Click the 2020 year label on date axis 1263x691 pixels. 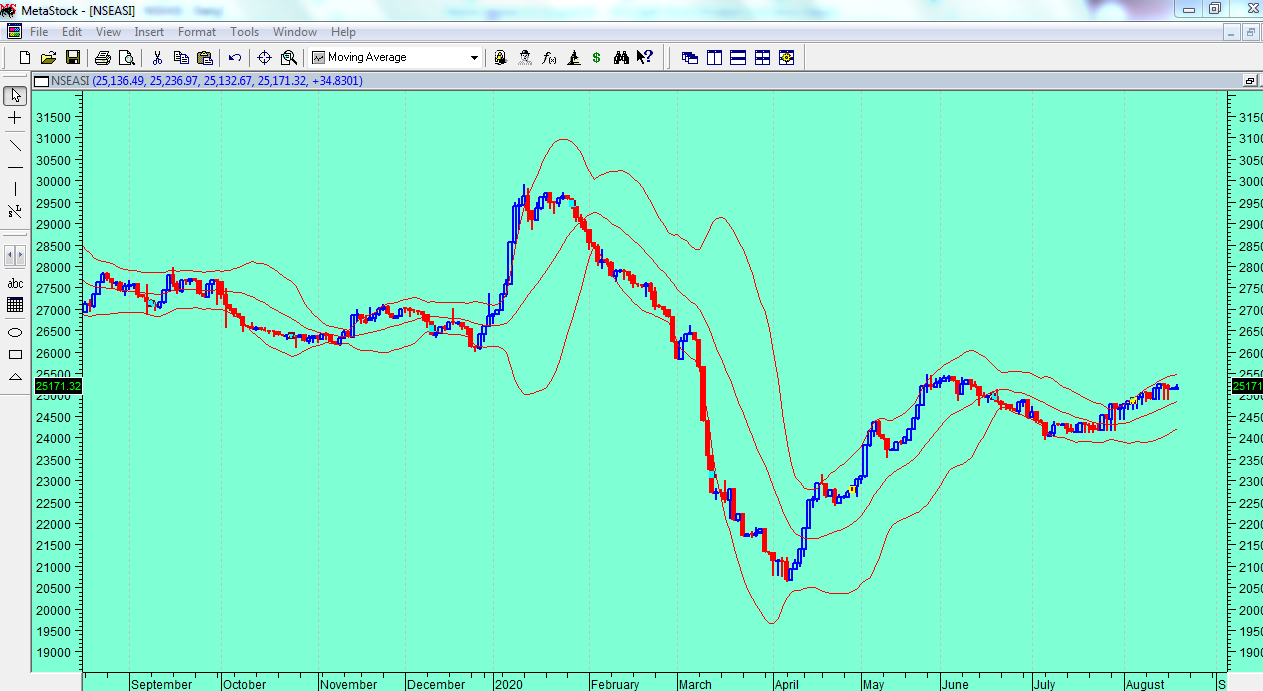[x=509, y=684]
